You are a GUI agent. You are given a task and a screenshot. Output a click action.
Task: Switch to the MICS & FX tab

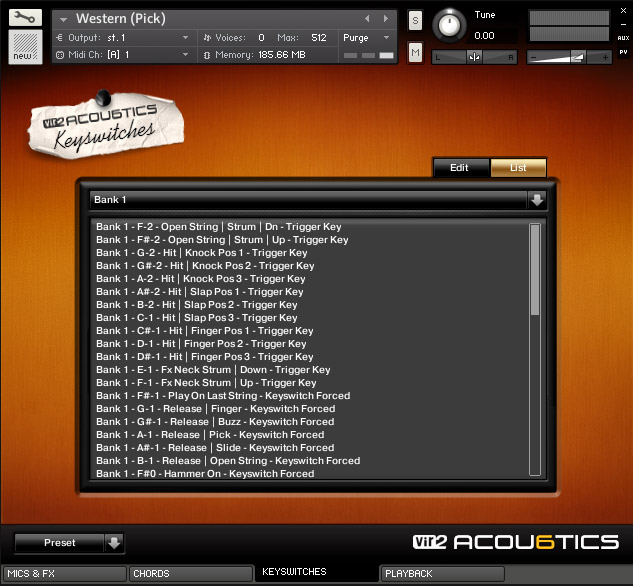click(x=63, y=574)
